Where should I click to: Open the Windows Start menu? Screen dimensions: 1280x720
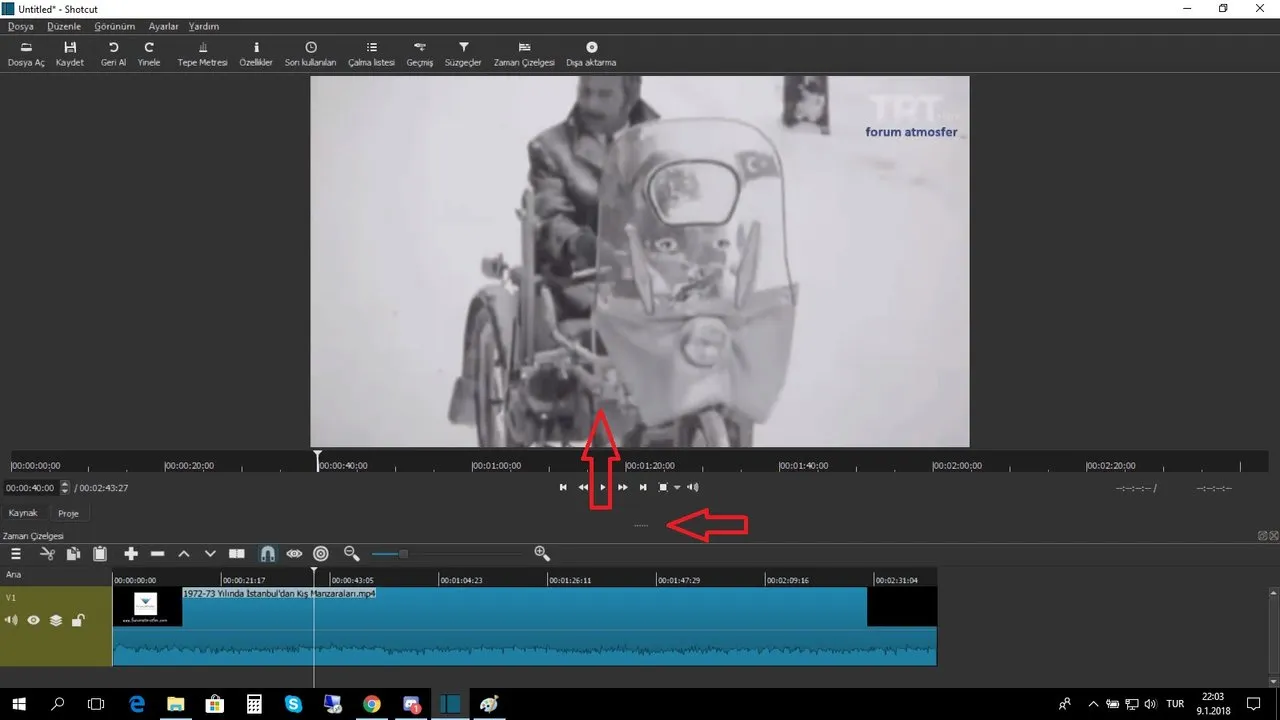click(19, 704)
